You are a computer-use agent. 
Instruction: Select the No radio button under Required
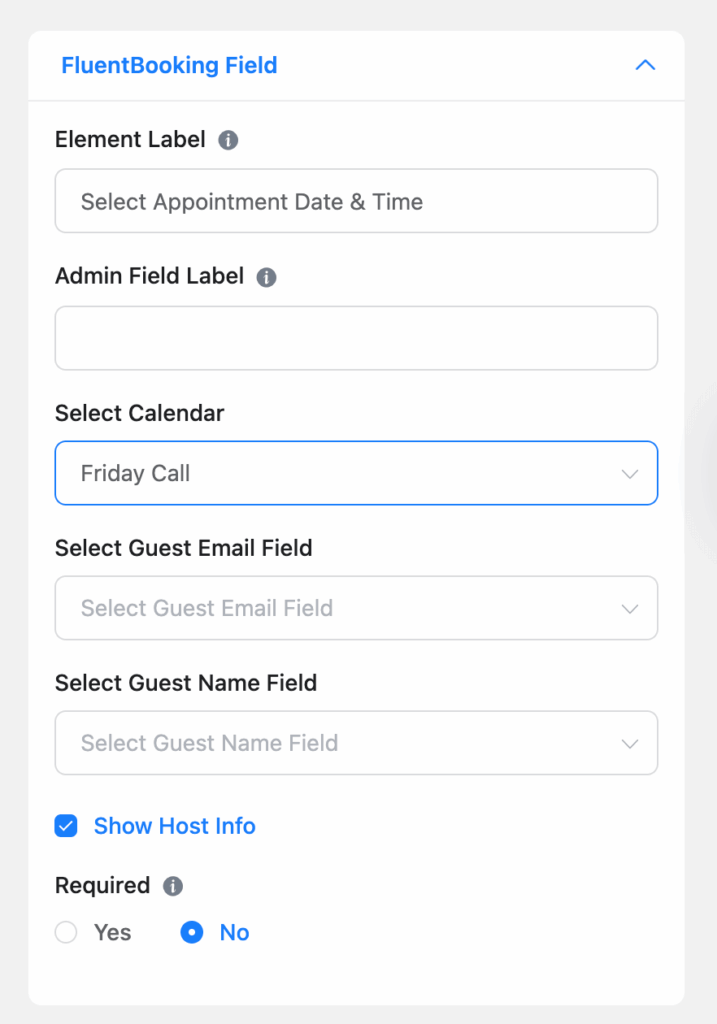click(191, 932)
